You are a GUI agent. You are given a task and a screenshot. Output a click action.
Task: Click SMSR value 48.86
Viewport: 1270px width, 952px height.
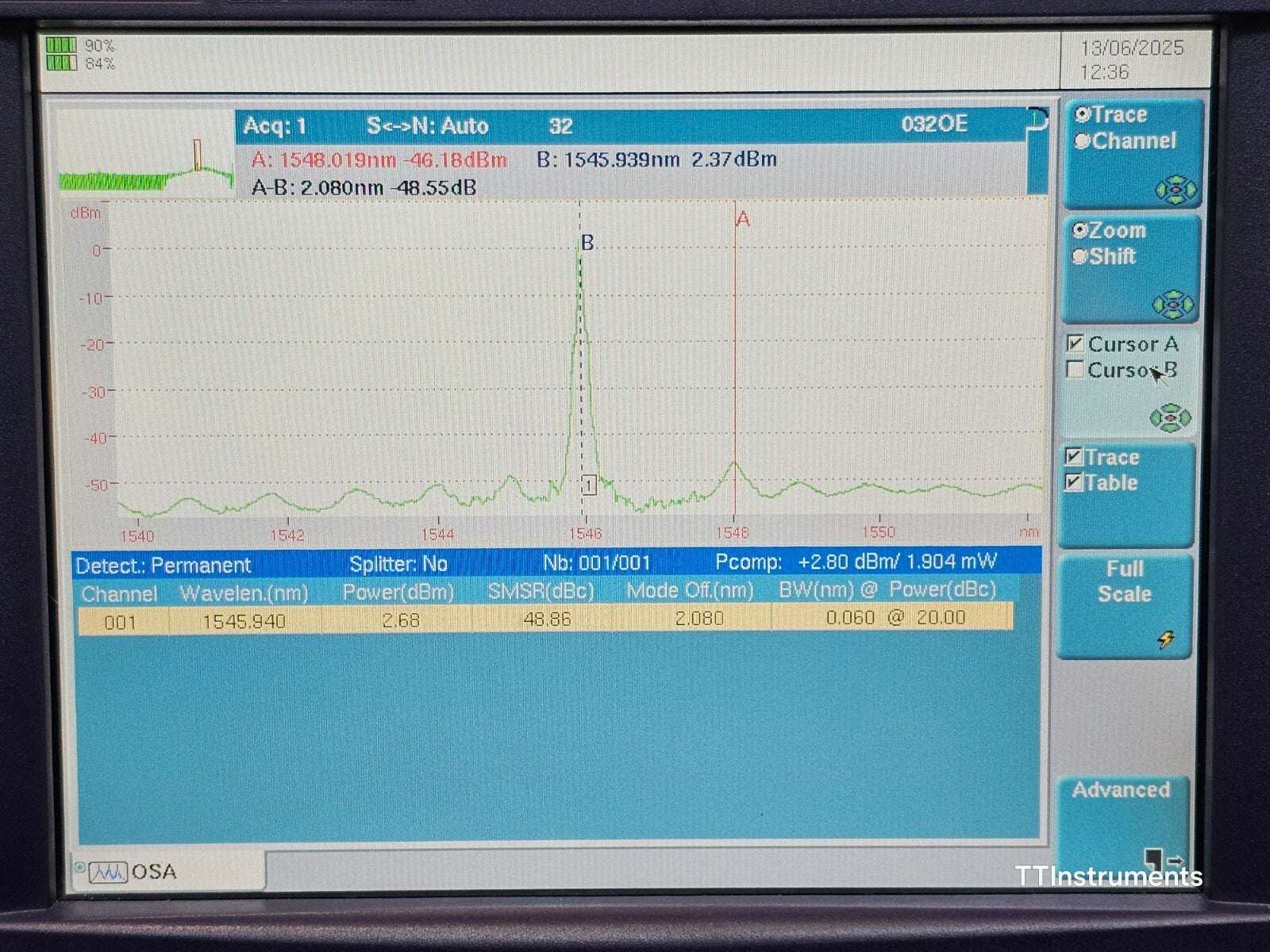click(x=547, y=619)
